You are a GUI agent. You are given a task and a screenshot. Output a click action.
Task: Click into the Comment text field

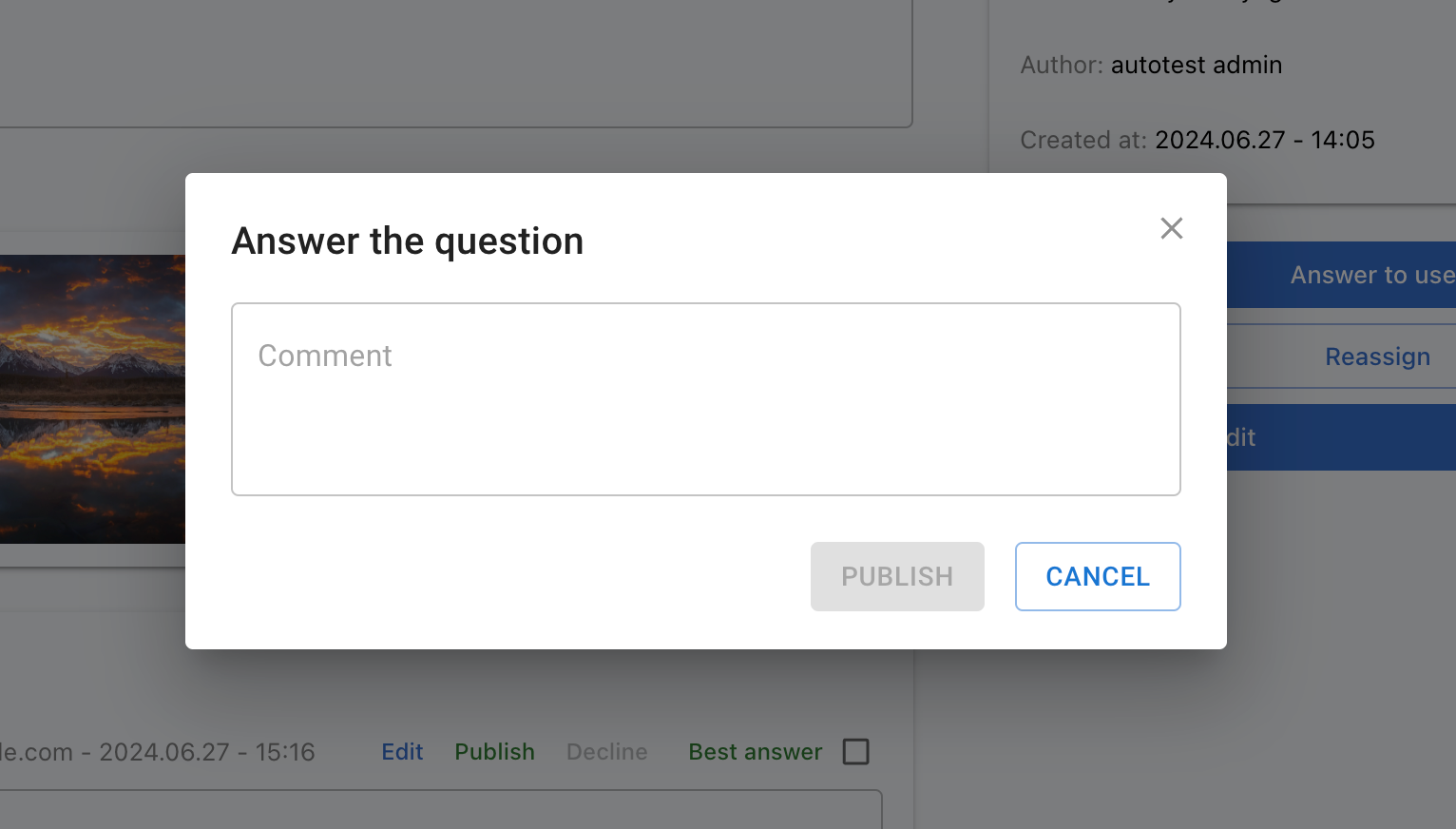click(705, 399)
